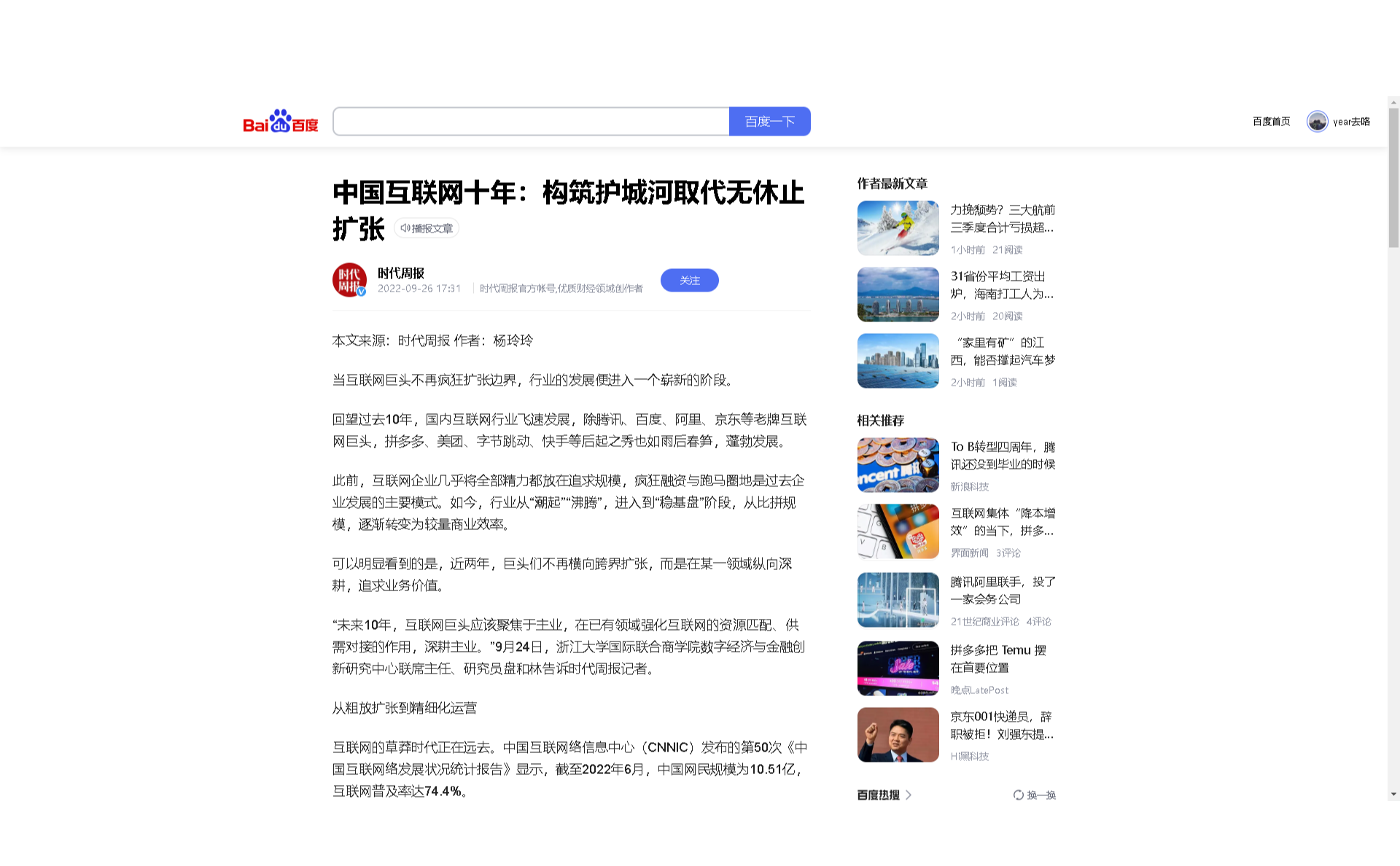The height and width of the screenshot is (866, 1400).
Task: Click the 界面新闻 source label
Action: pos(969,553)
